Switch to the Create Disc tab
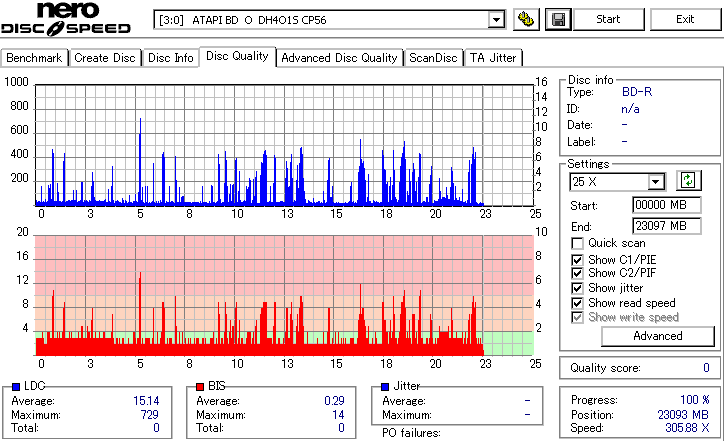724x441 pixels. (x=105, y=58)
